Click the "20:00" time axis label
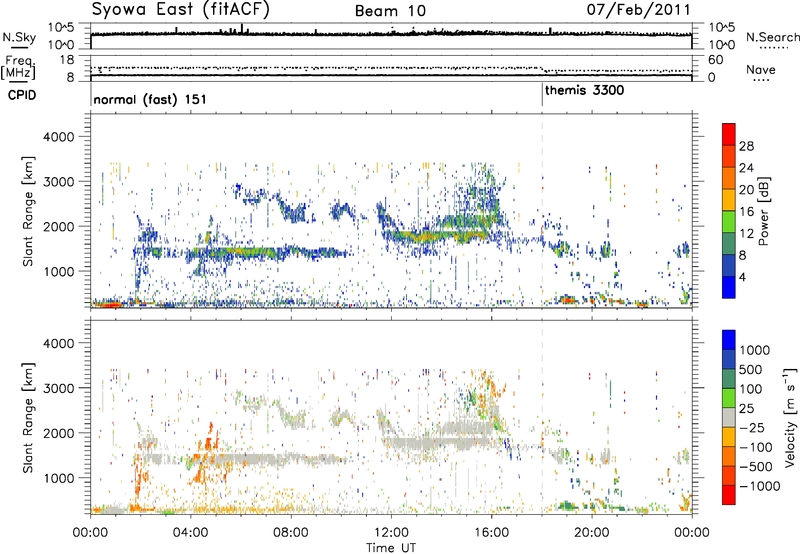The height and width of the screenshot is (554, 800). click(x=591, y=533)
